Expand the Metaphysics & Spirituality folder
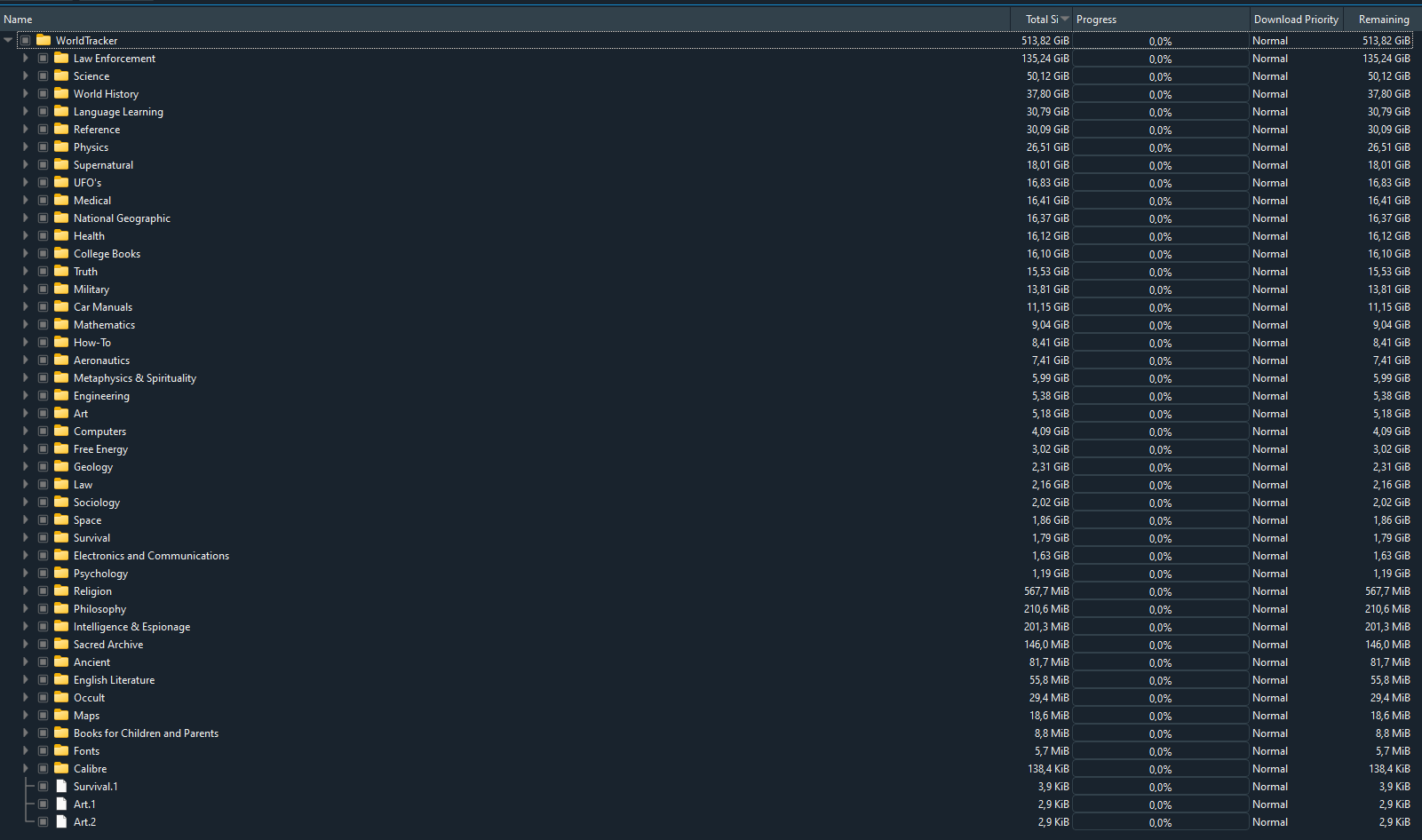Viewport: 1422px width, 840px height. tap(25, 378)
